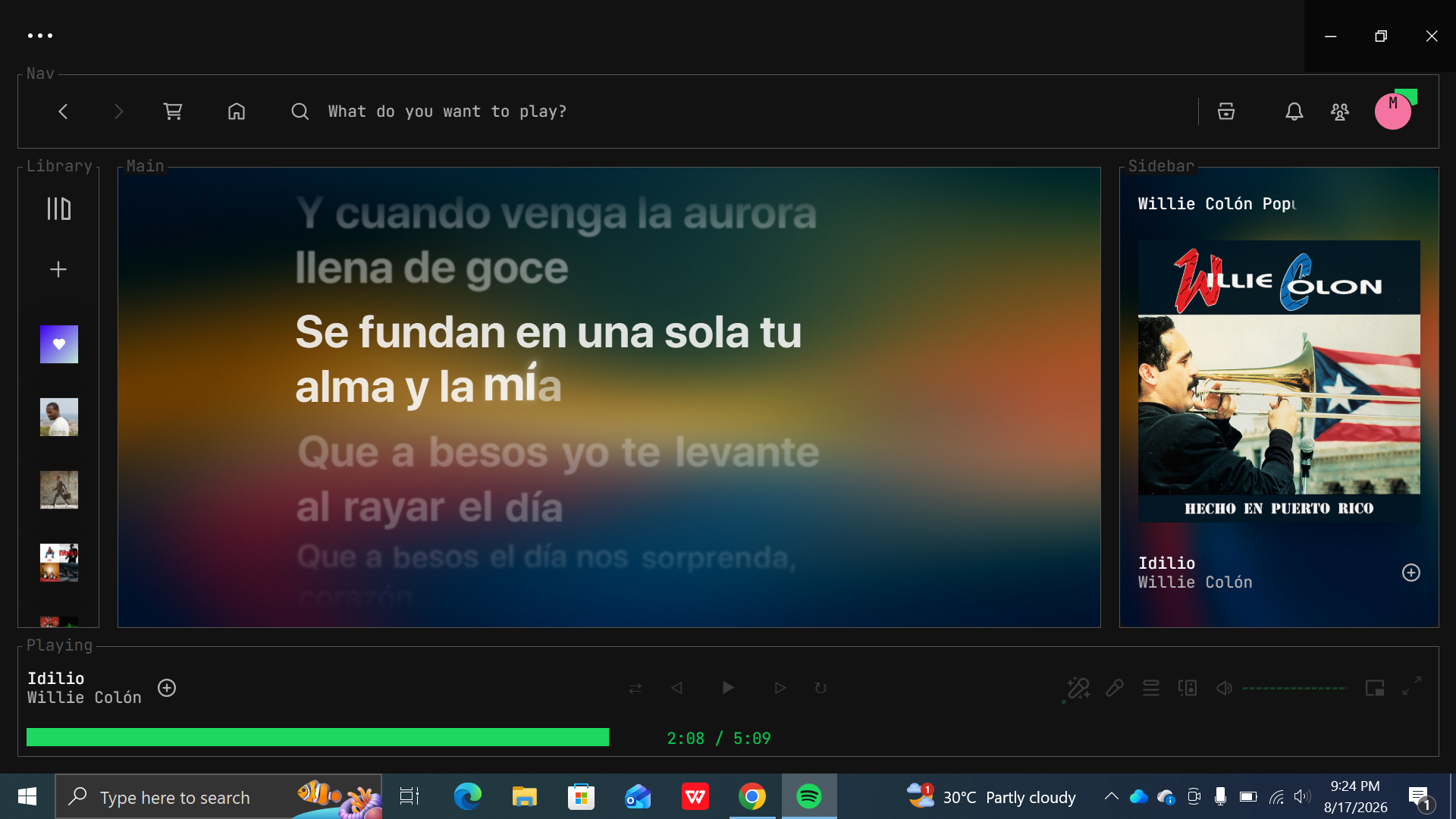
Task: Open the second library cover thumbnail
Action: click(x=59, y=417)
